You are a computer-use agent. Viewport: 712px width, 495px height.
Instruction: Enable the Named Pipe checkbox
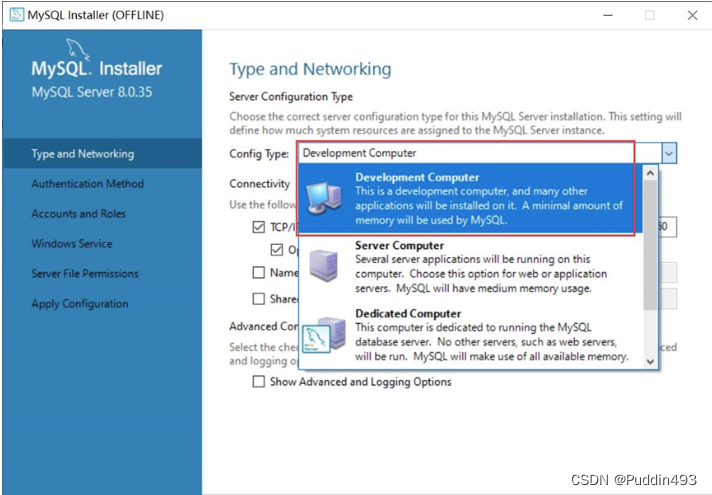(258, 272)
